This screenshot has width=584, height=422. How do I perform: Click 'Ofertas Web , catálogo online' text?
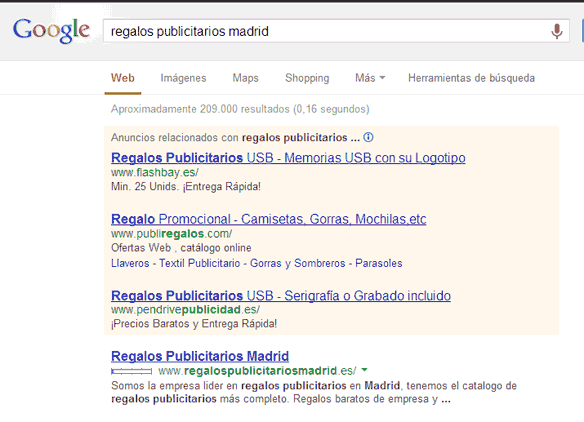click(x=181, y=248)
